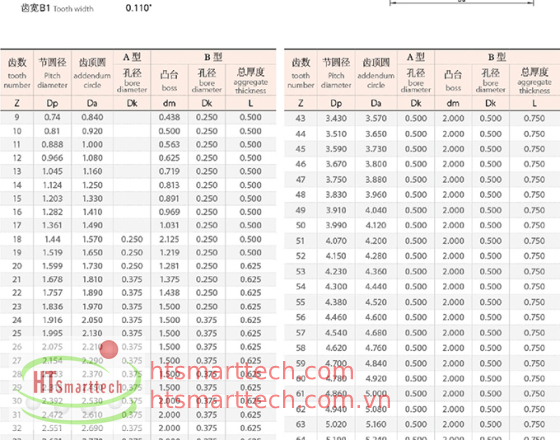This screenshot has height=440, width=560.
Task: Select pitch diameter value 4.460
Action: (336, 317)
